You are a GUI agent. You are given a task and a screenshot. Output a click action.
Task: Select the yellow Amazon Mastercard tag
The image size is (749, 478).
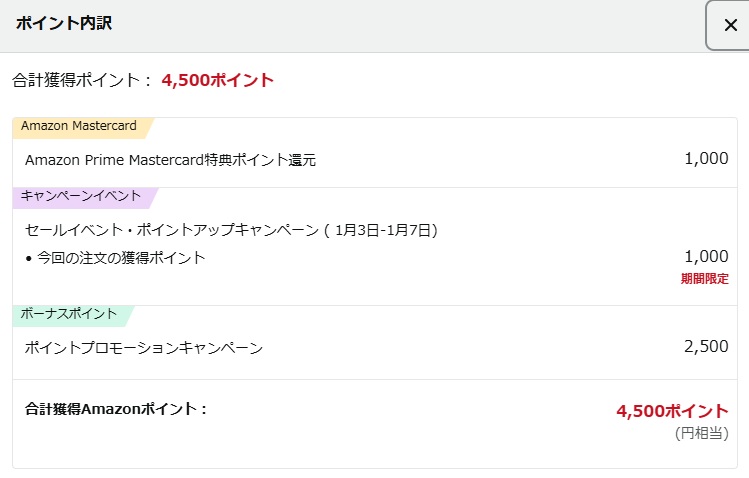pyautogui.click(x=79, y=126)
